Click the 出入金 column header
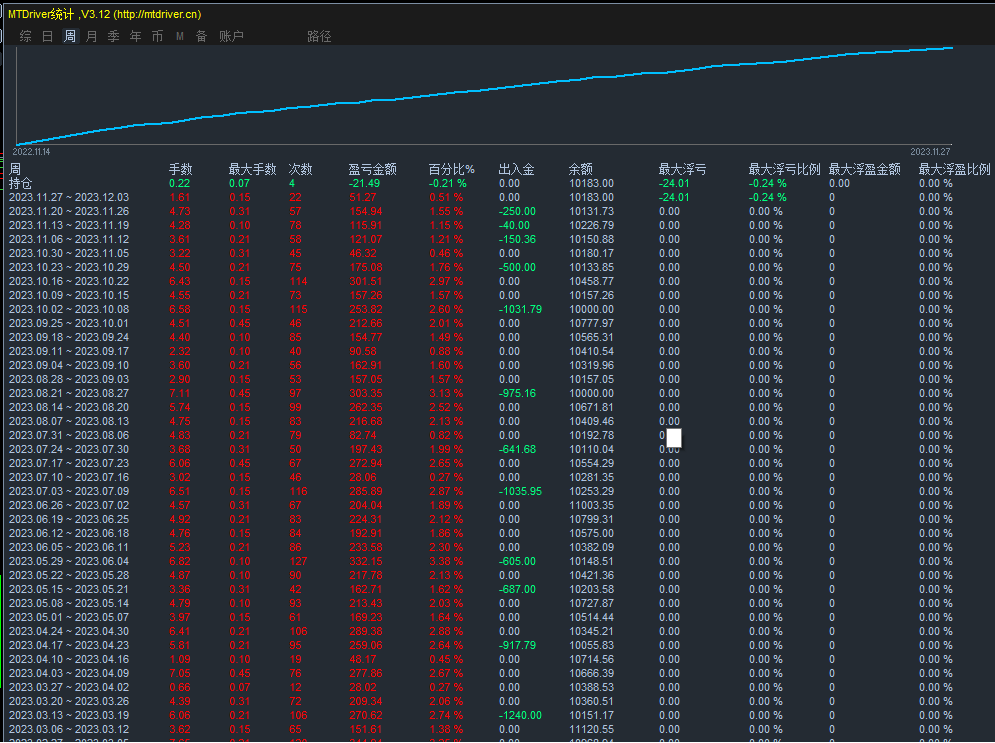 pyautogui.click(x=516, y=170)
